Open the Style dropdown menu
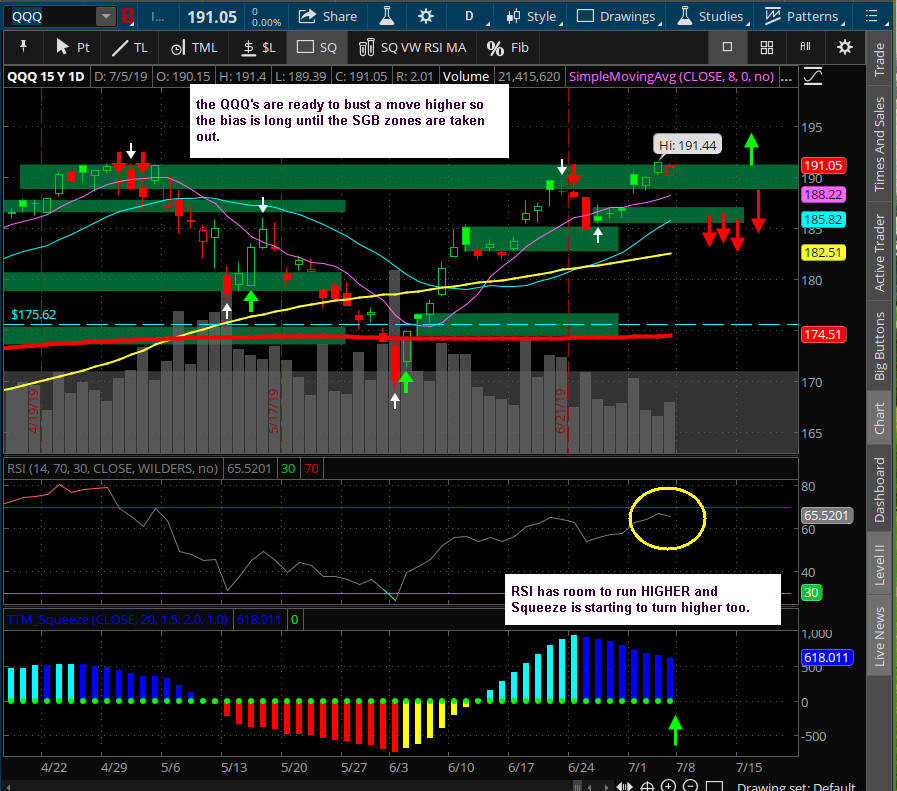The height and width of the screenshot is (791, 897). [x=531, y=16]
